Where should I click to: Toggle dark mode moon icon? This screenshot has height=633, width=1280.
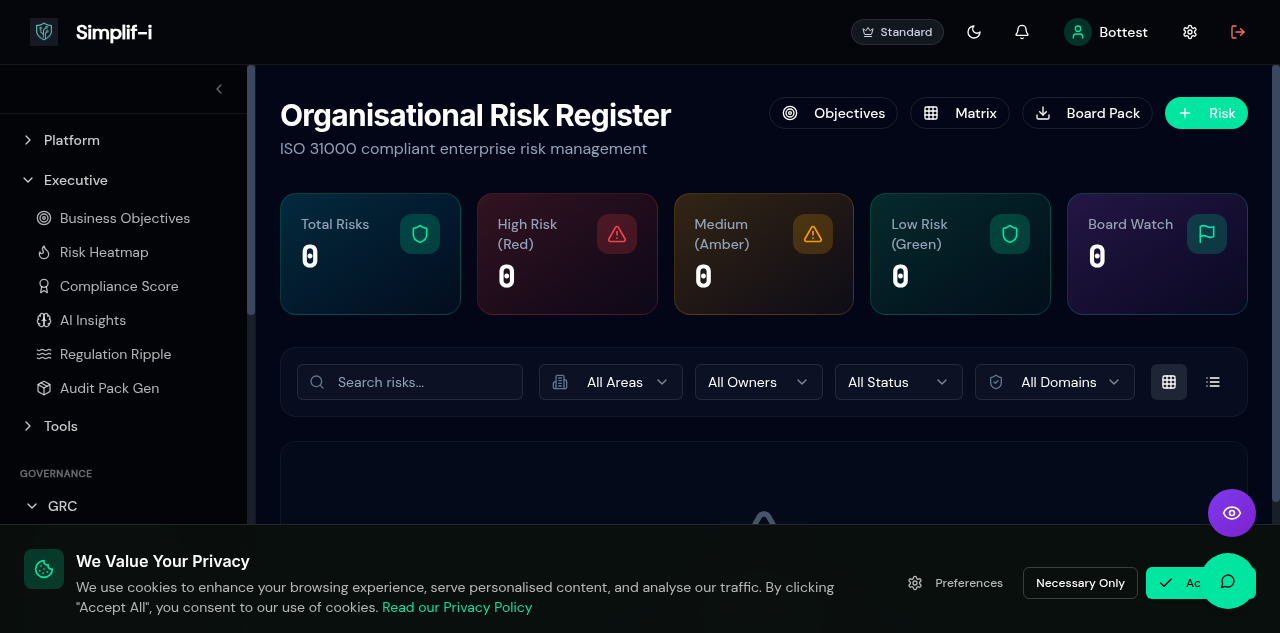tap(974, 32)
